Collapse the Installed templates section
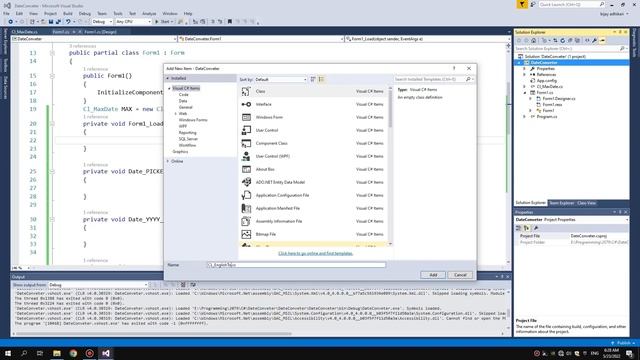The image size is (640, 360). pos(167,78)
